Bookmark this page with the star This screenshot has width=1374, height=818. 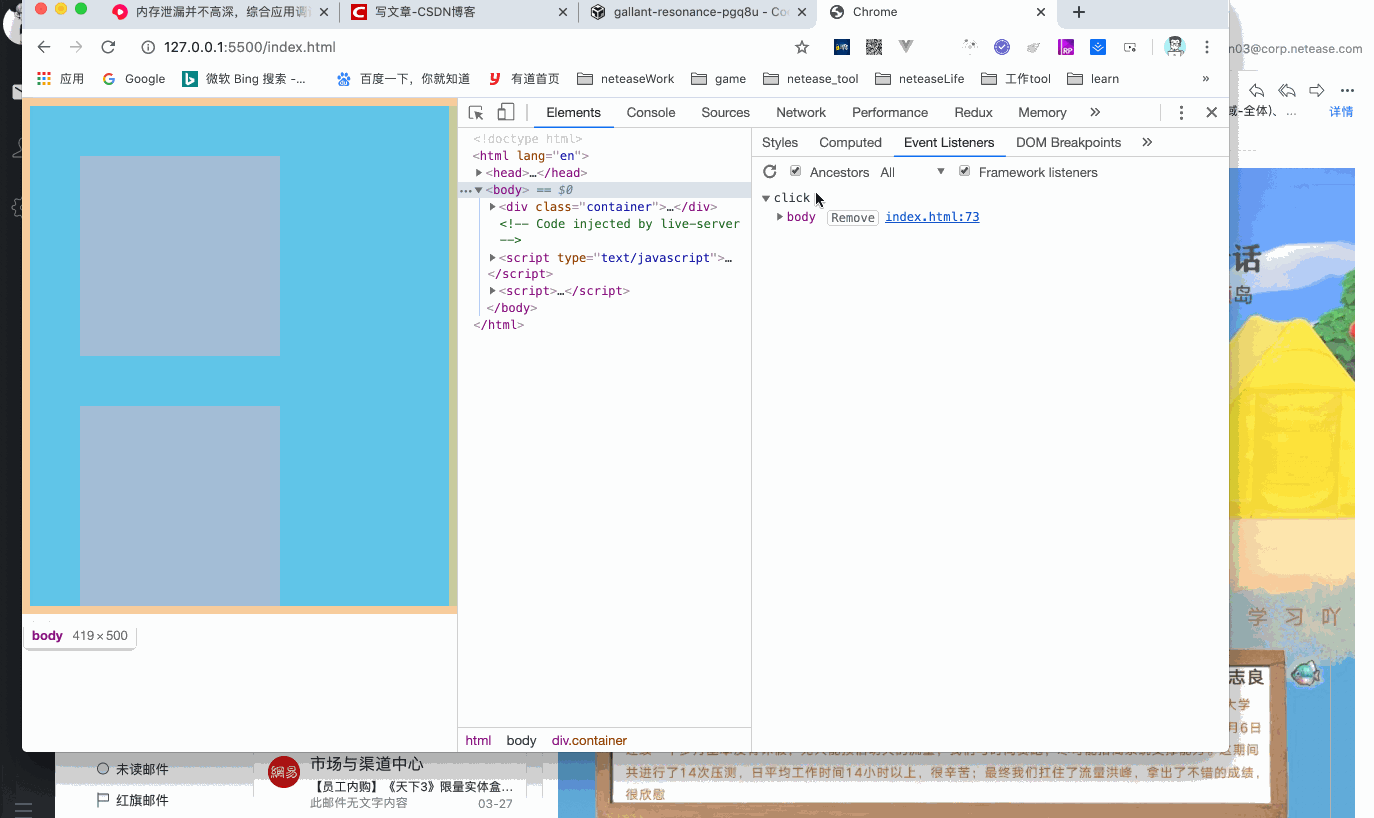pos(801,47)
